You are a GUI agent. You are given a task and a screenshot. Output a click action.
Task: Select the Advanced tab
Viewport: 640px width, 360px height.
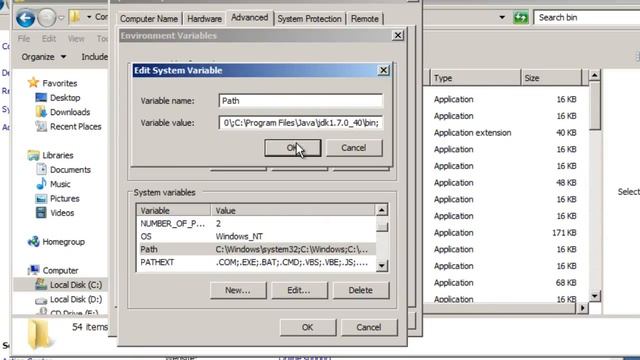click(x=249, y=18)
